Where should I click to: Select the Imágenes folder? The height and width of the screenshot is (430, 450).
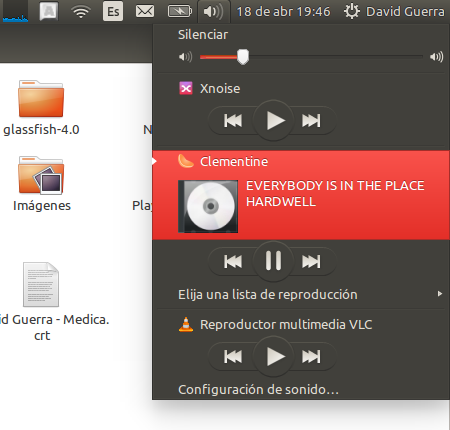[x=42, y=184]
